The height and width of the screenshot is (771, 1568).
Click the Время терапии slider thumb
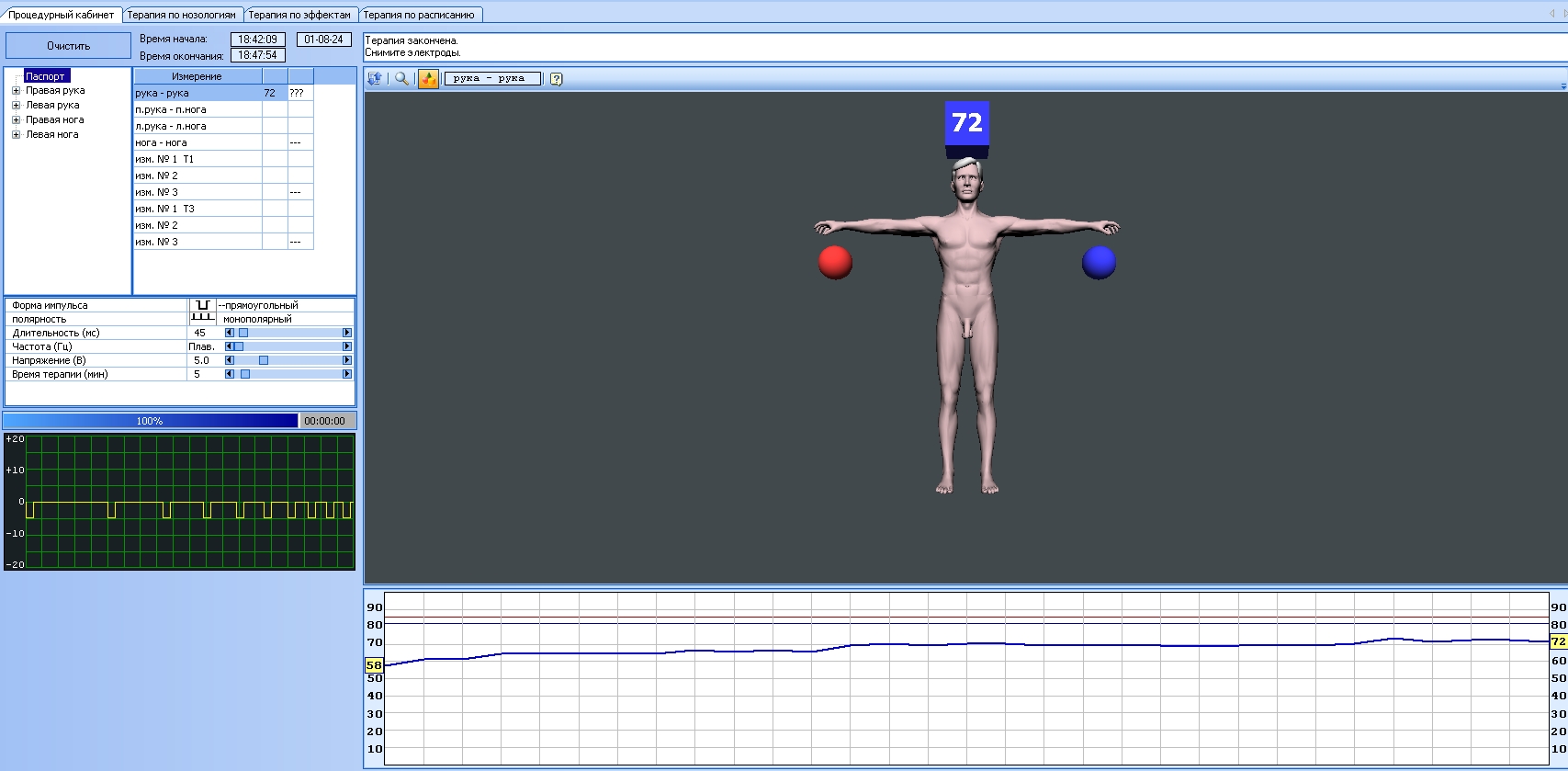point(245,374)
